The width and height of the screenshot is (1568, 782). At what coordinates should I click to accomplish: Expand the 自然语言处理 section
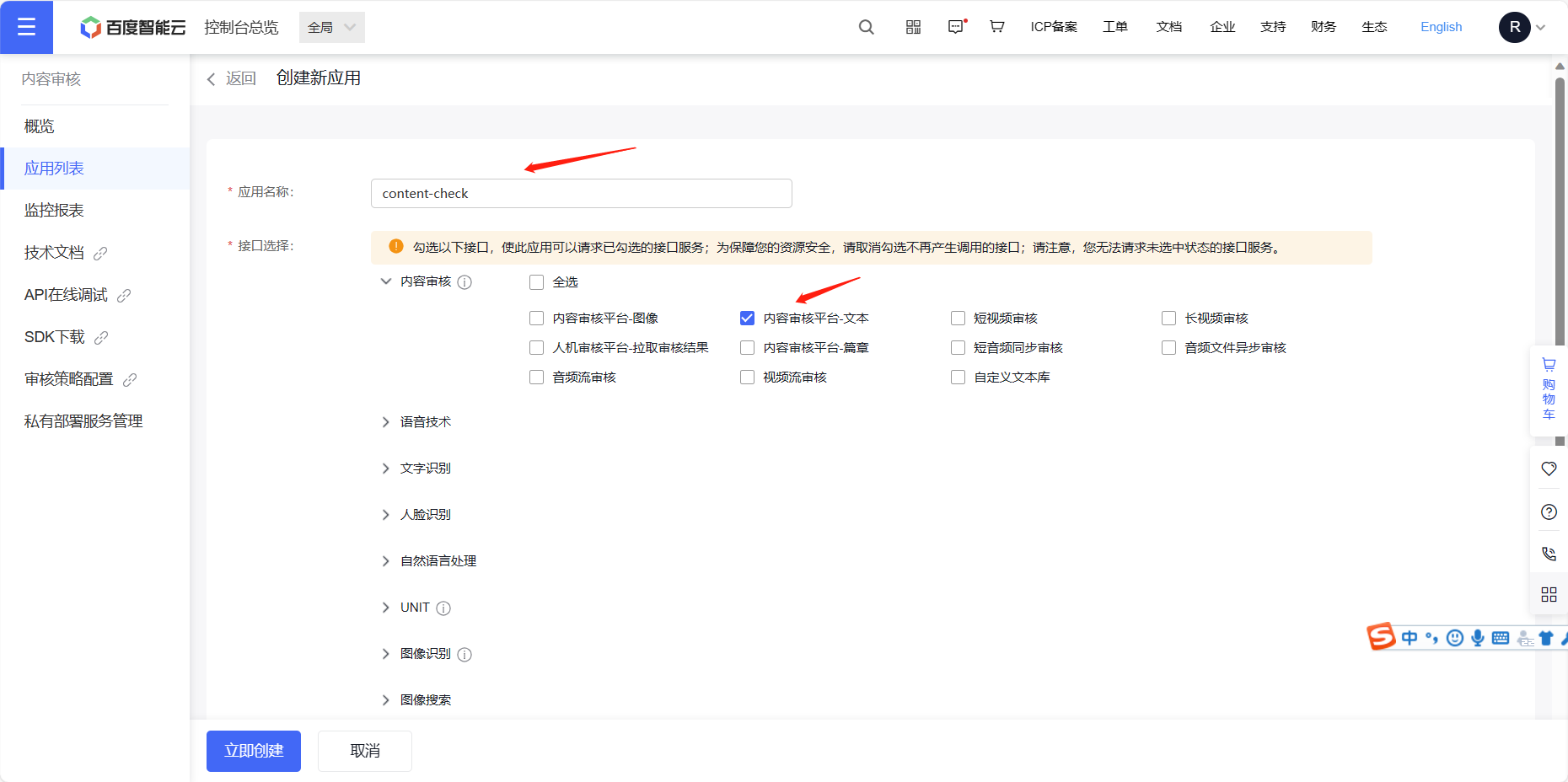(385, 561)
